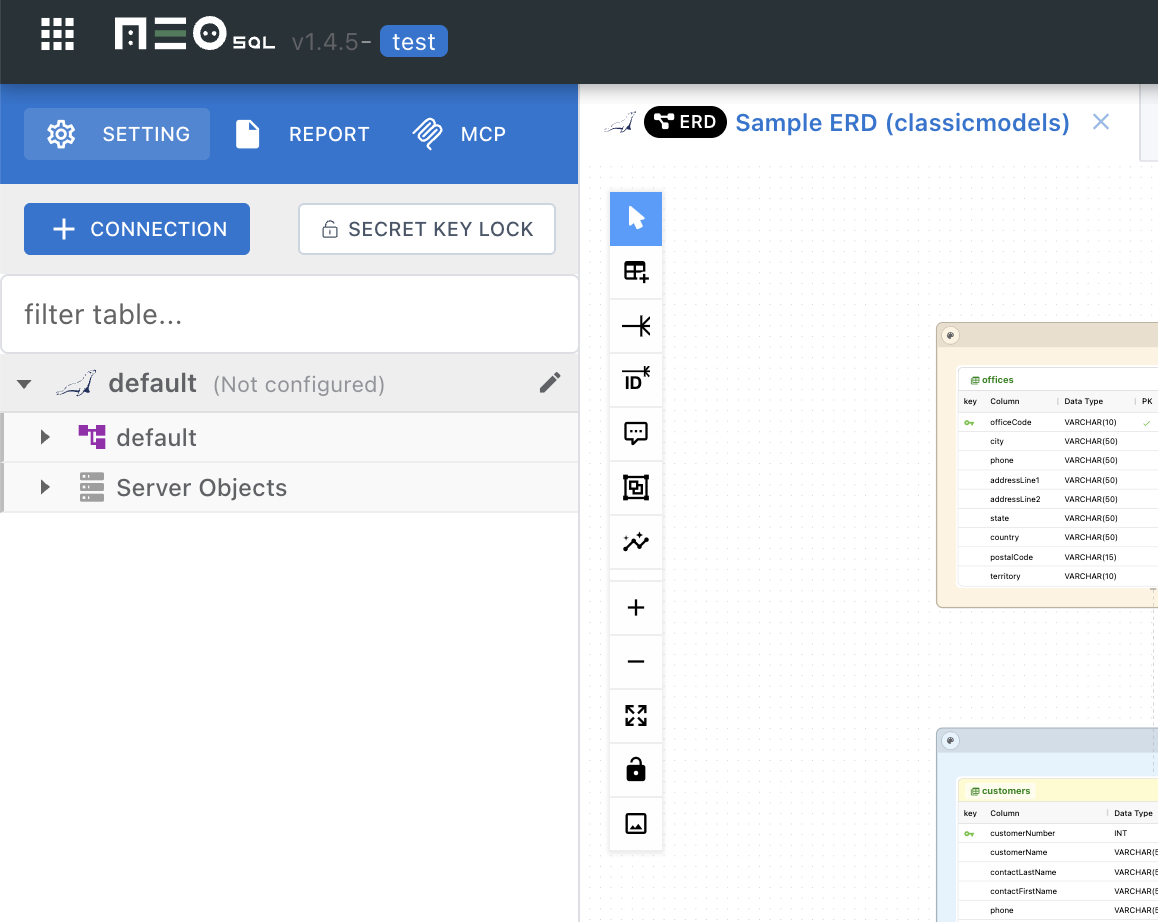Click the MCP paperclip icon
The width and height of the screenshot is (1158, 922).
point(428,134)
